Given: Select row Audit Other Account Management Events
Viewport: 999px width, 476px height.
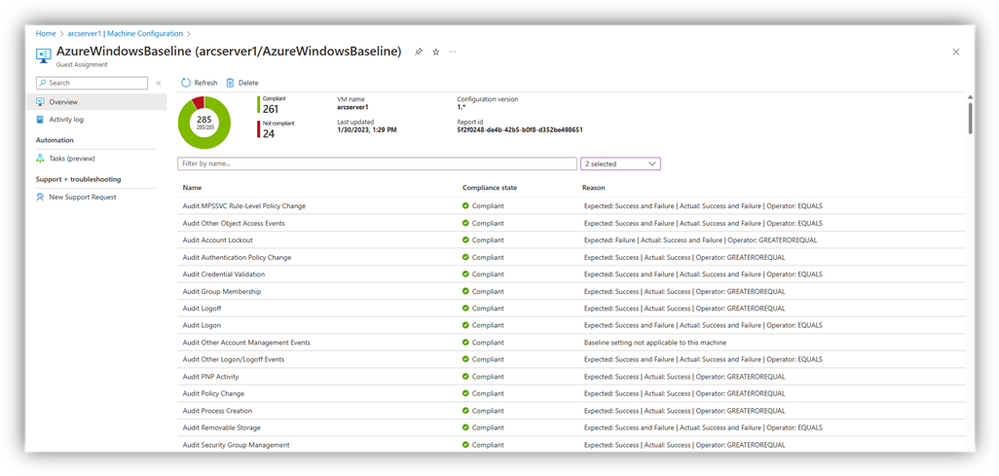Looking at the screenshot, I should (x=571, y=342).
